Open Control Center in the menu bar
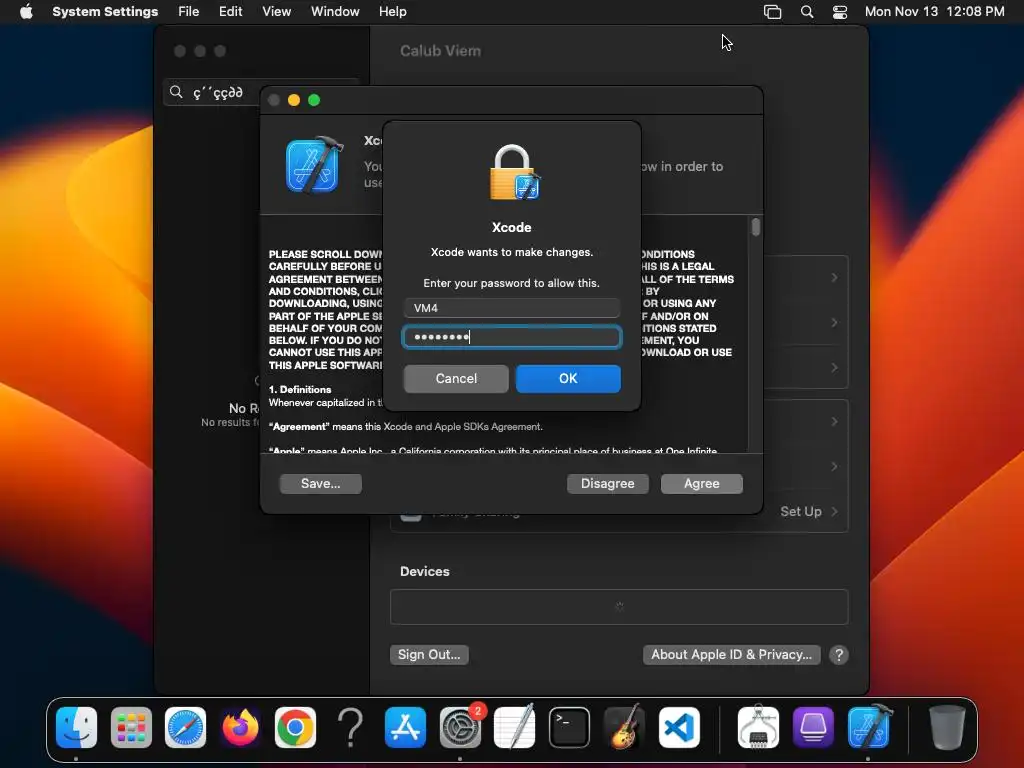The width and height of the screenshot is (1024, 768). tap(840, 12)
